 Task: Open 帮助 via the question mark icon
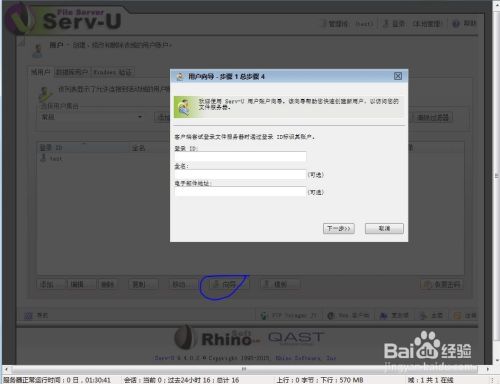click(x=456, y=24)
